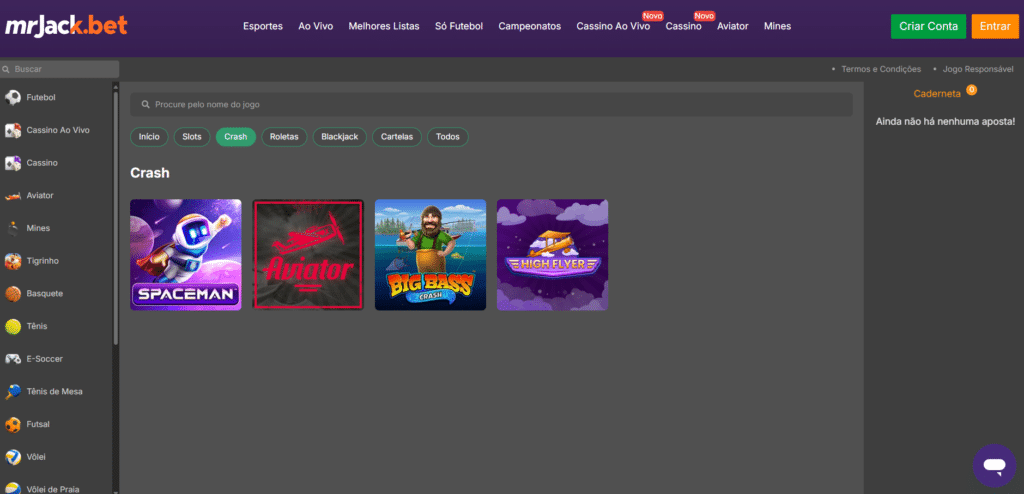This screenshot has width=1024, height=494.
Task: Go to Melhores Listas
Action: pyautogui.click(x=384, y=26)
